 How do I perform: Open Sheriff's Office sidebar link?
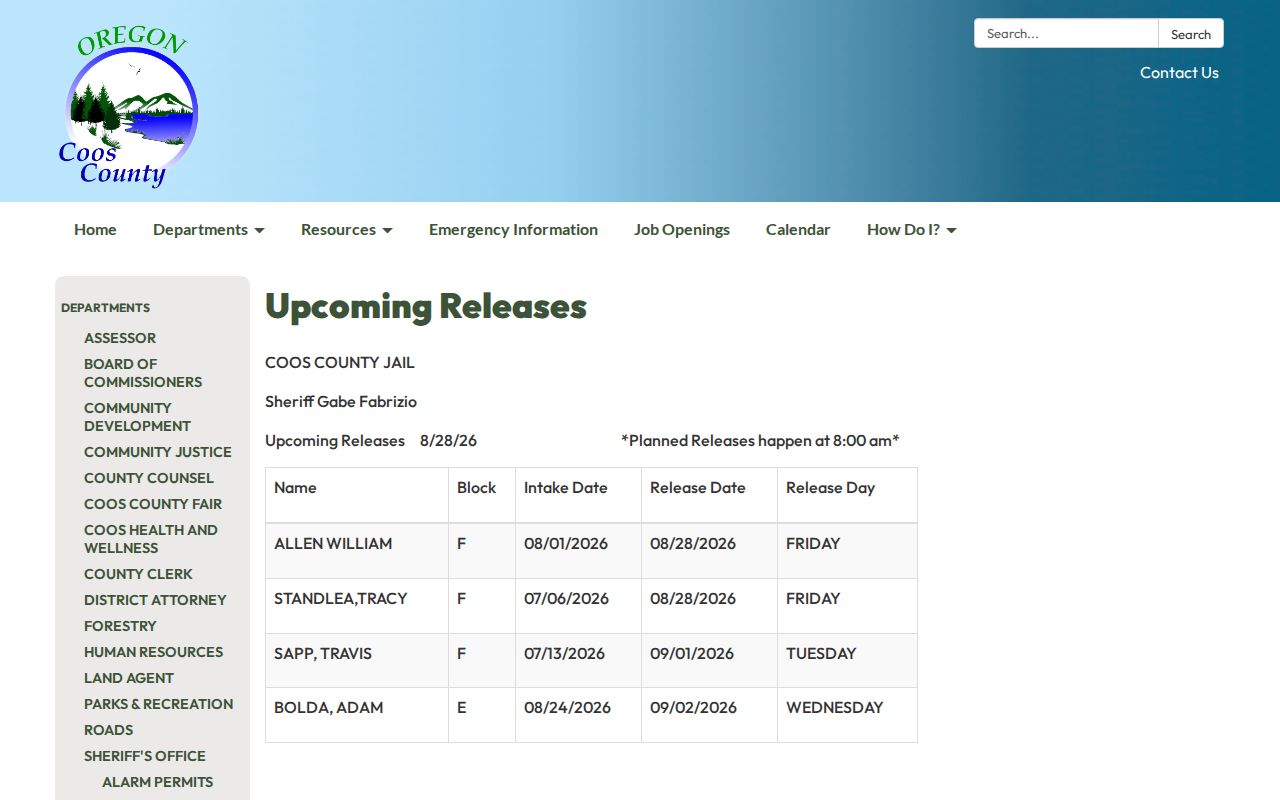pyautogui.click(x=145, y=756)
